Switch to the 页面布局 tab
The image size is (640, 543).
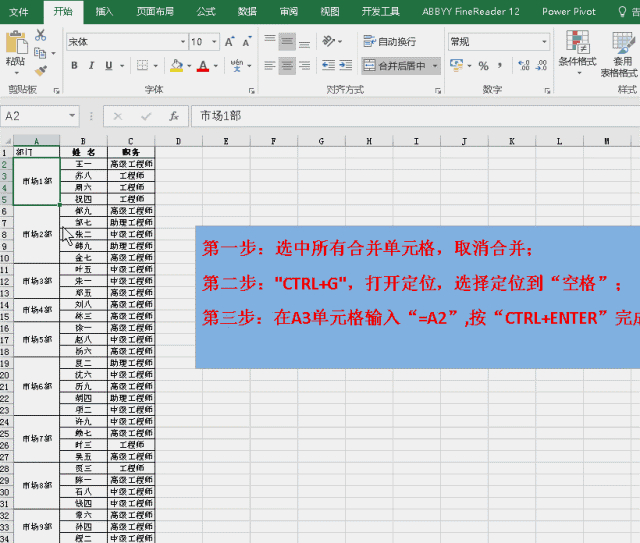[x=155, y=11]
